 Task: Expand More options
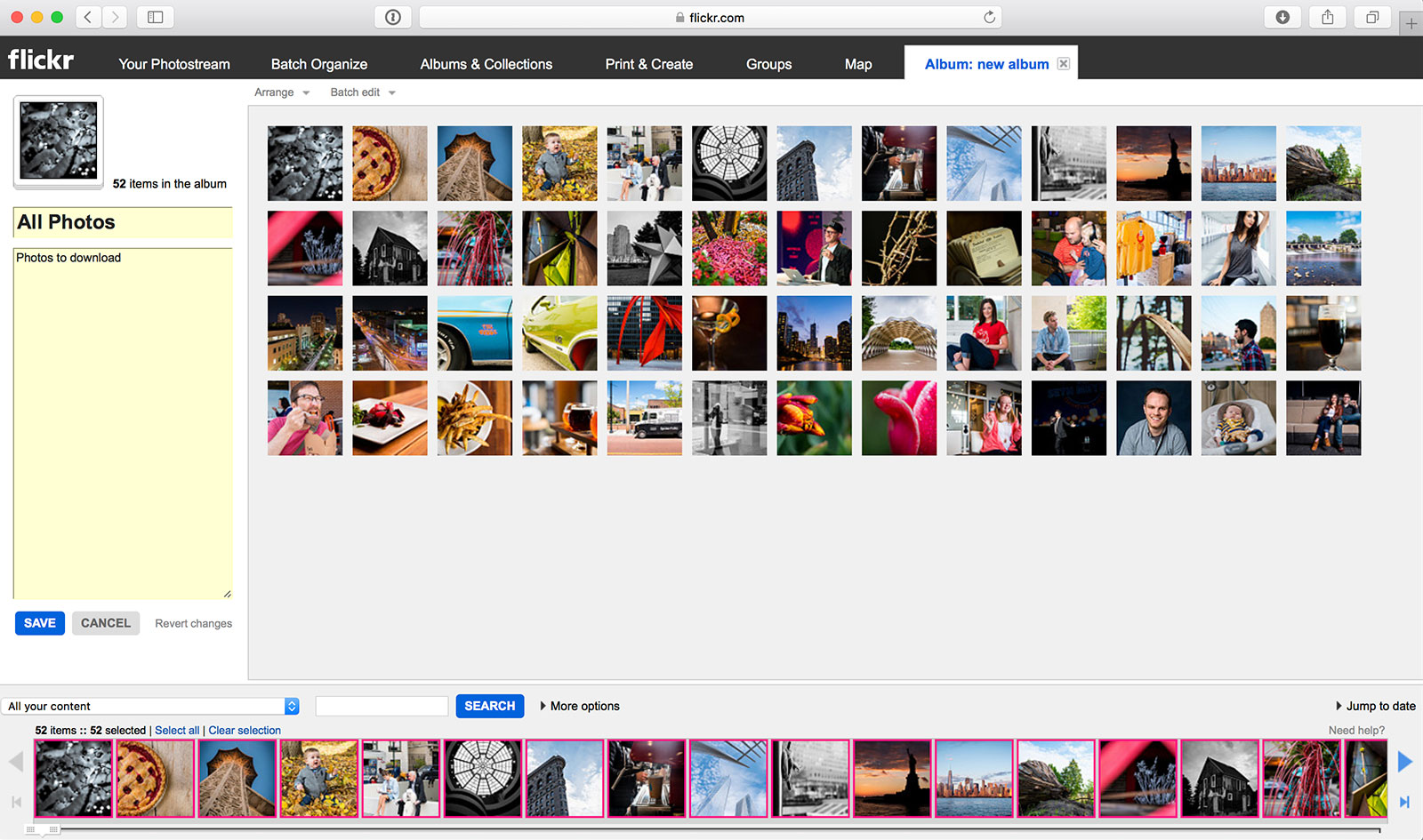pyautogui.click(x=580, y=706)
